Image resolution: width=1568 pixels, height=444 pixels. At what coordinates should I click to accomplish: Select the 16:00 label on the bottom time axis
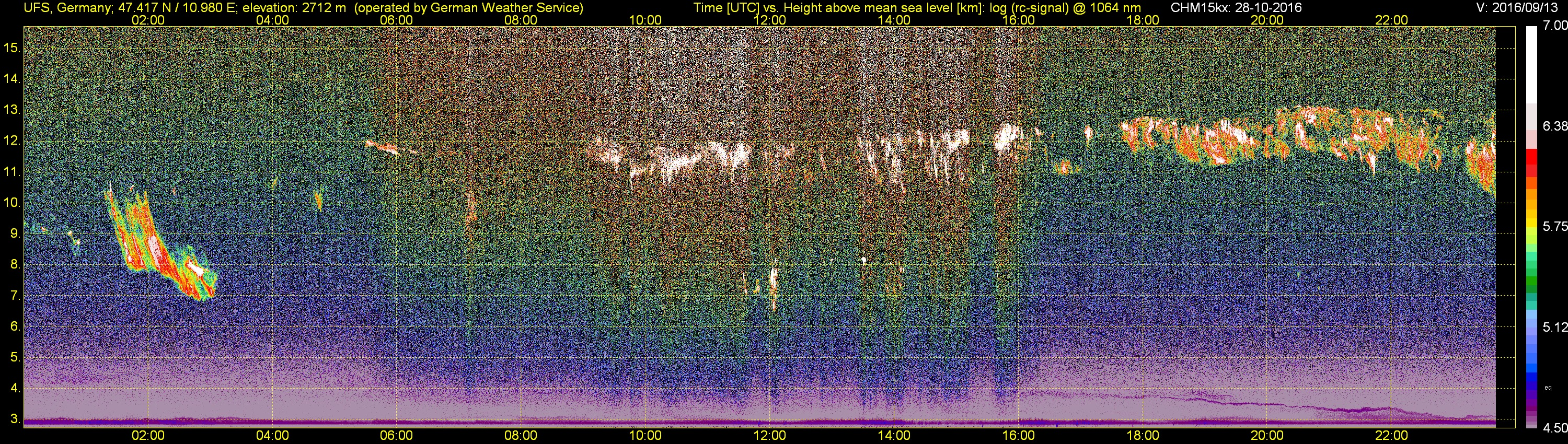[1018, 436]
